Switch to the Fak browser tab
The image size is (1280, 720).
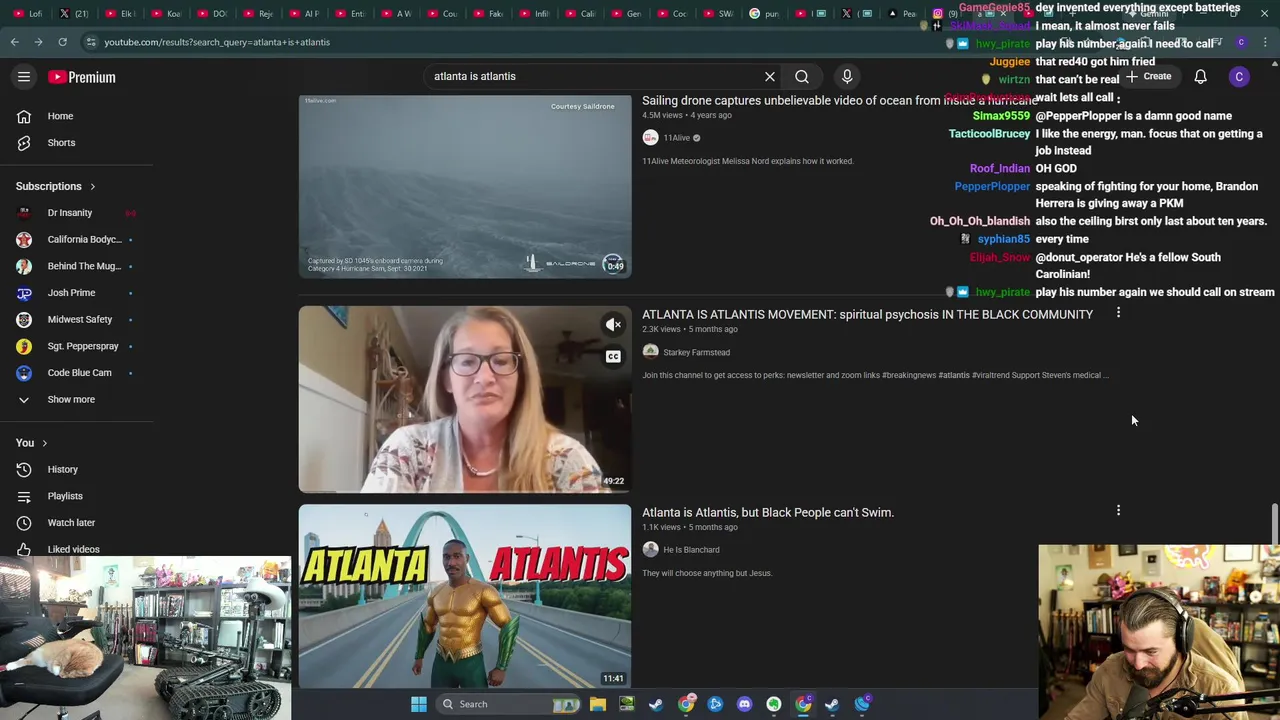click(488, 13)
